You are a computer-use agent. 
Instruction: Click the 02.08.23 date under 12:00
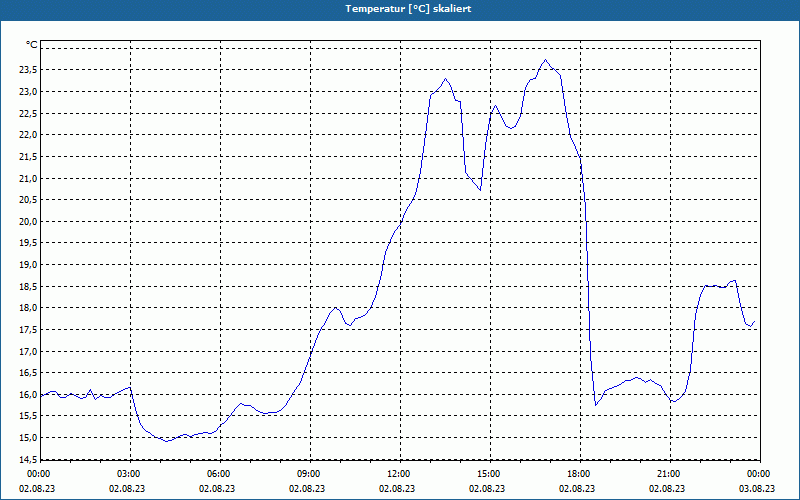tap(397, 488)
